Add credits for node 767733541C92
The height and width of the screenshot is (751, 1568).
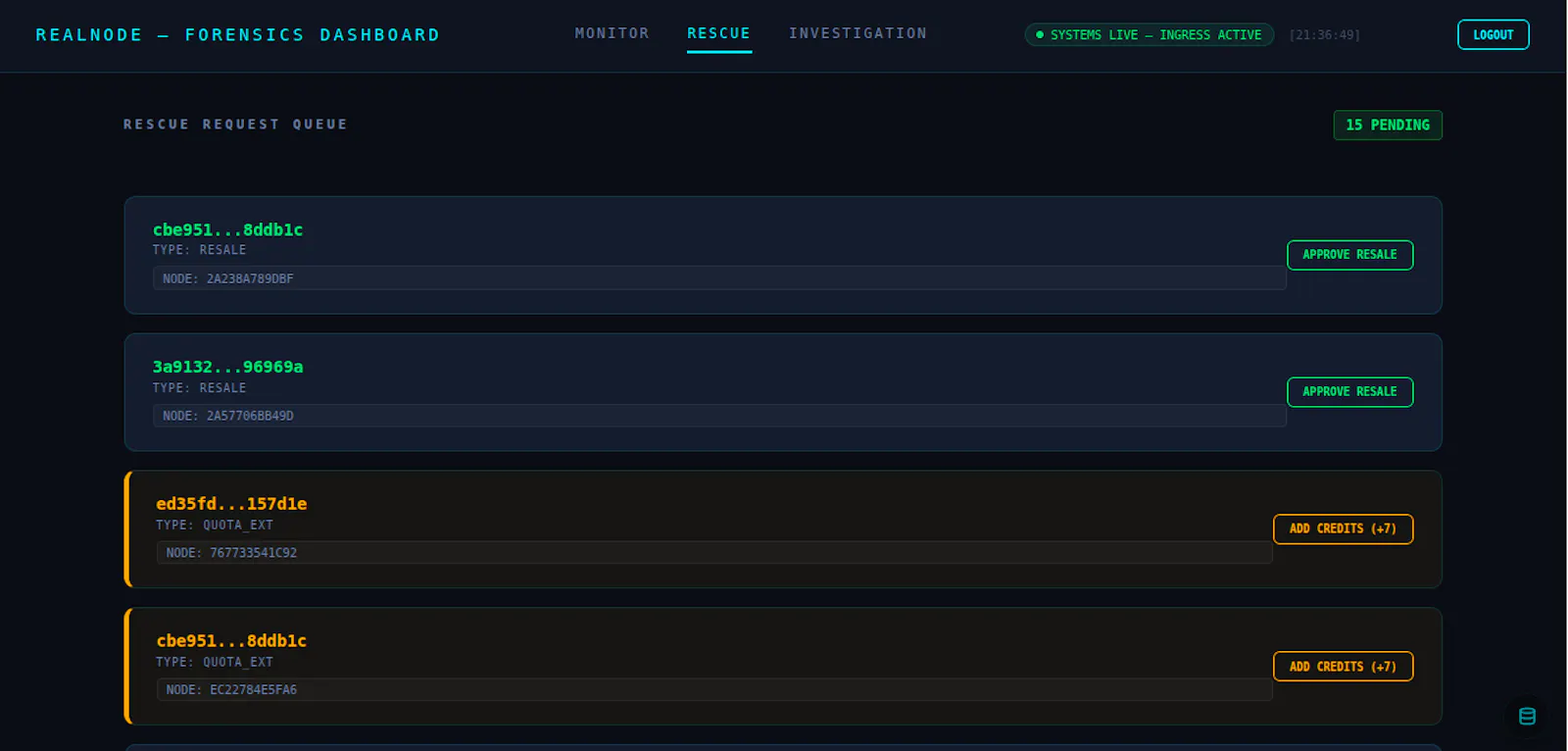[x=1343, y=529]
